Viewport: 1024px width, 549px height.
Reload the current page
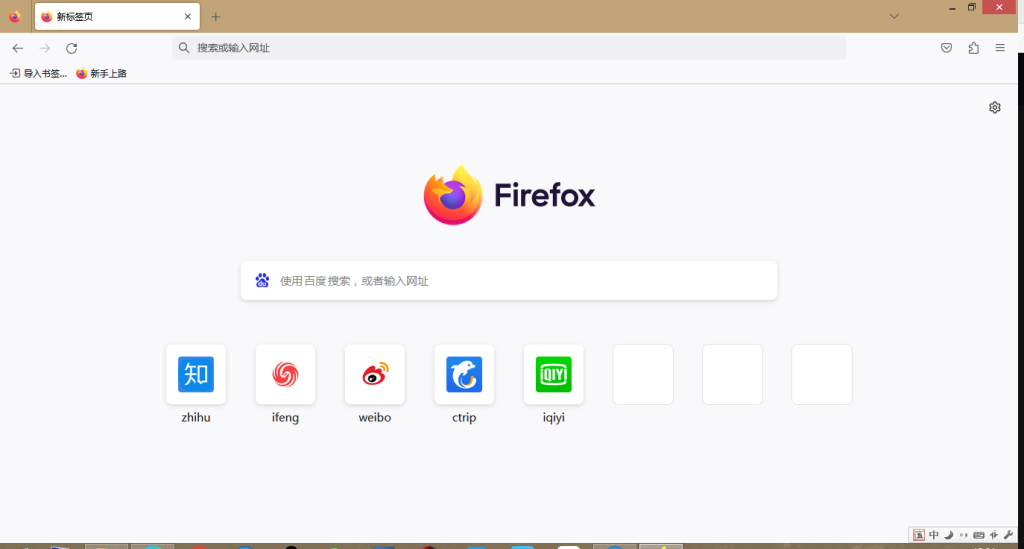(72, 48)
